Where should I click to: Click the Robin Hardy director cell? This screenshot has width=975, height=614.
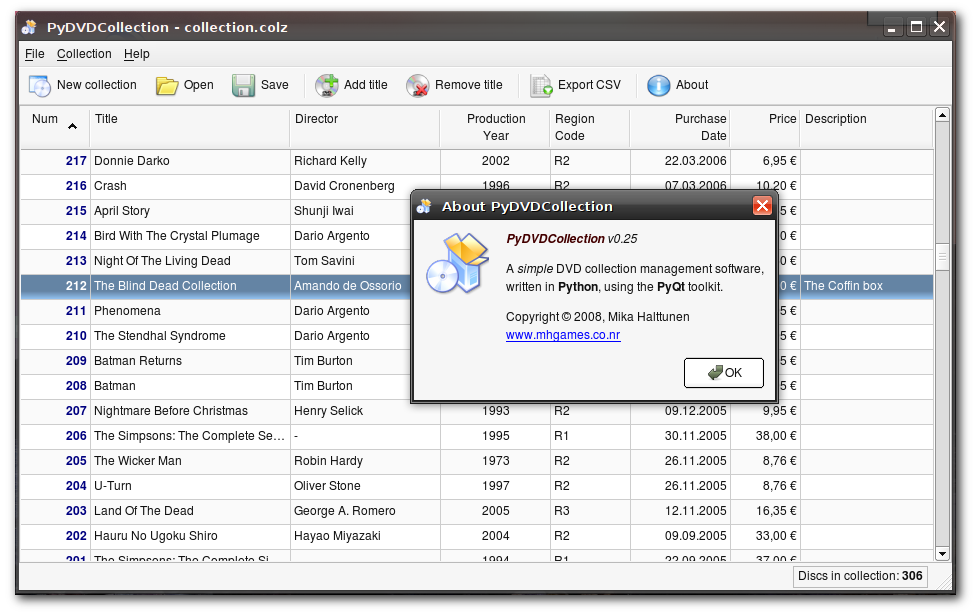[365, 461]
